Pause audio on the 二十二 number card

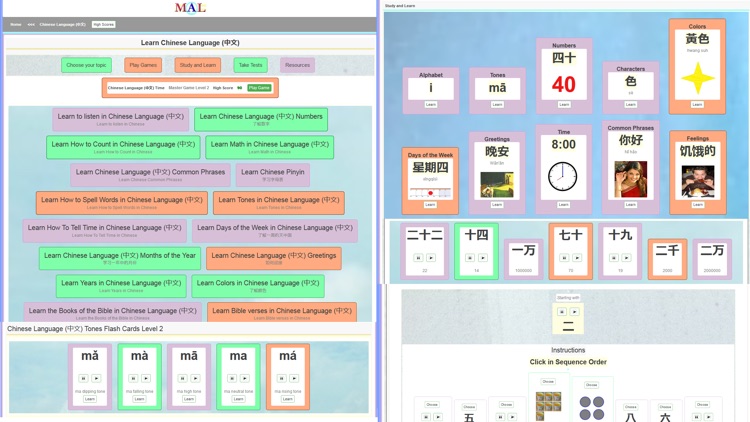419,257
